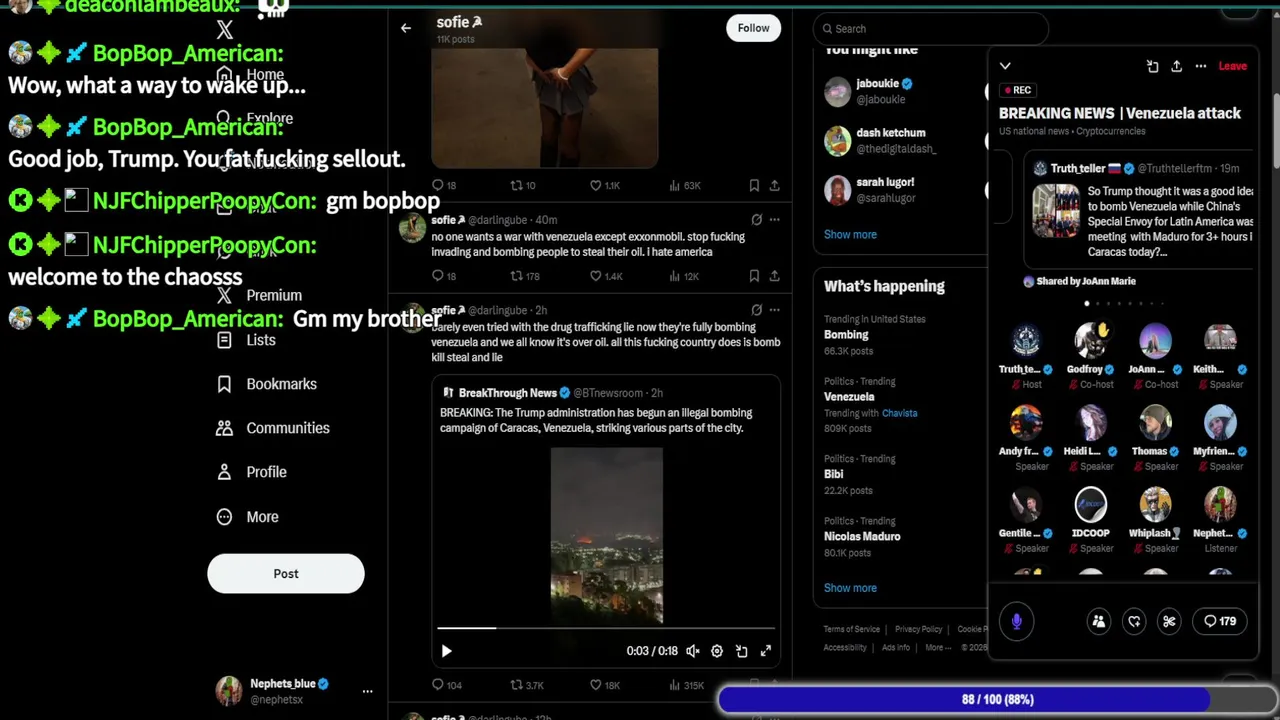
Task: Open Premium in the sidebar
Action: 259,296
